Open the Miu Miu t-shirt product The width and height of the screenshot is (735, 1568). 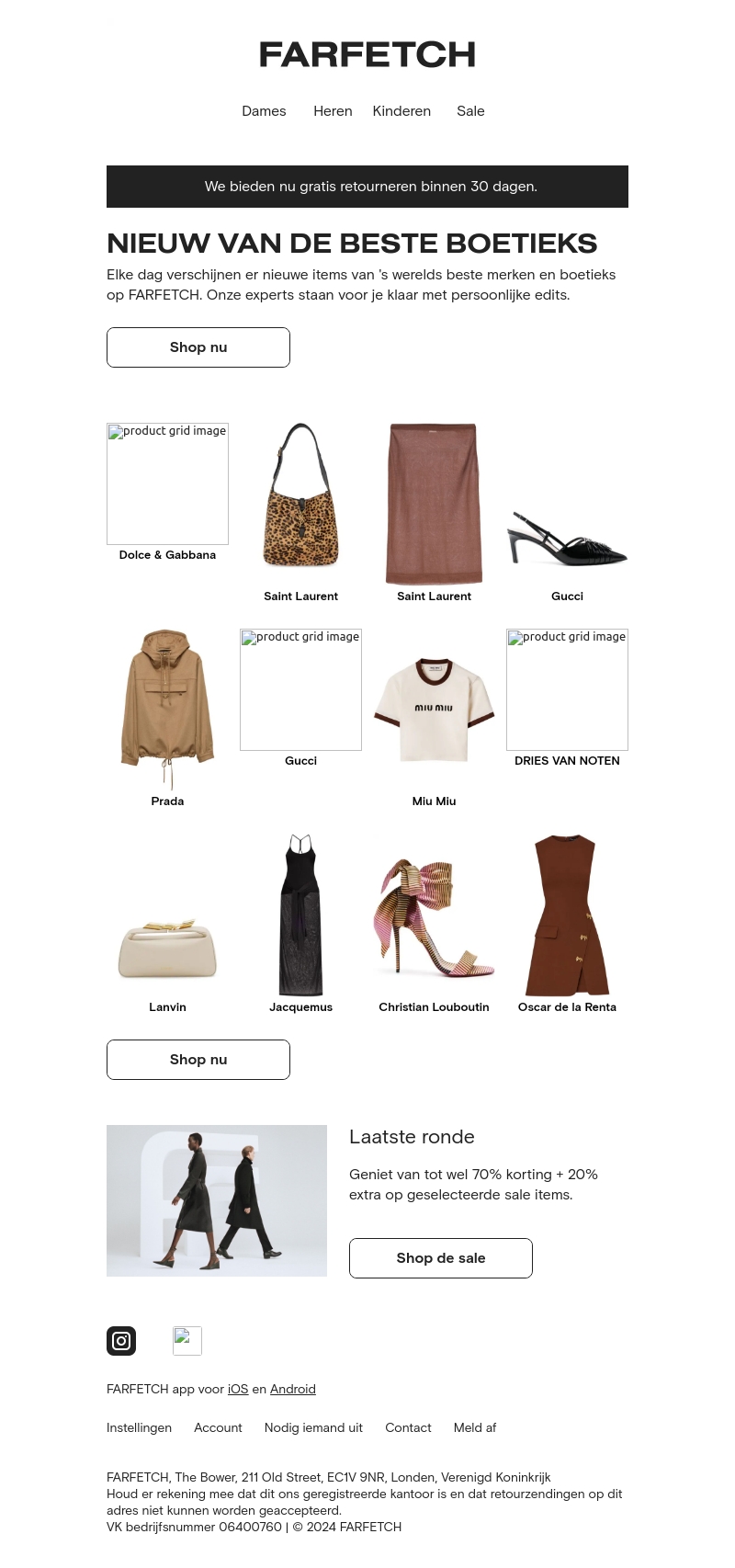434,710
